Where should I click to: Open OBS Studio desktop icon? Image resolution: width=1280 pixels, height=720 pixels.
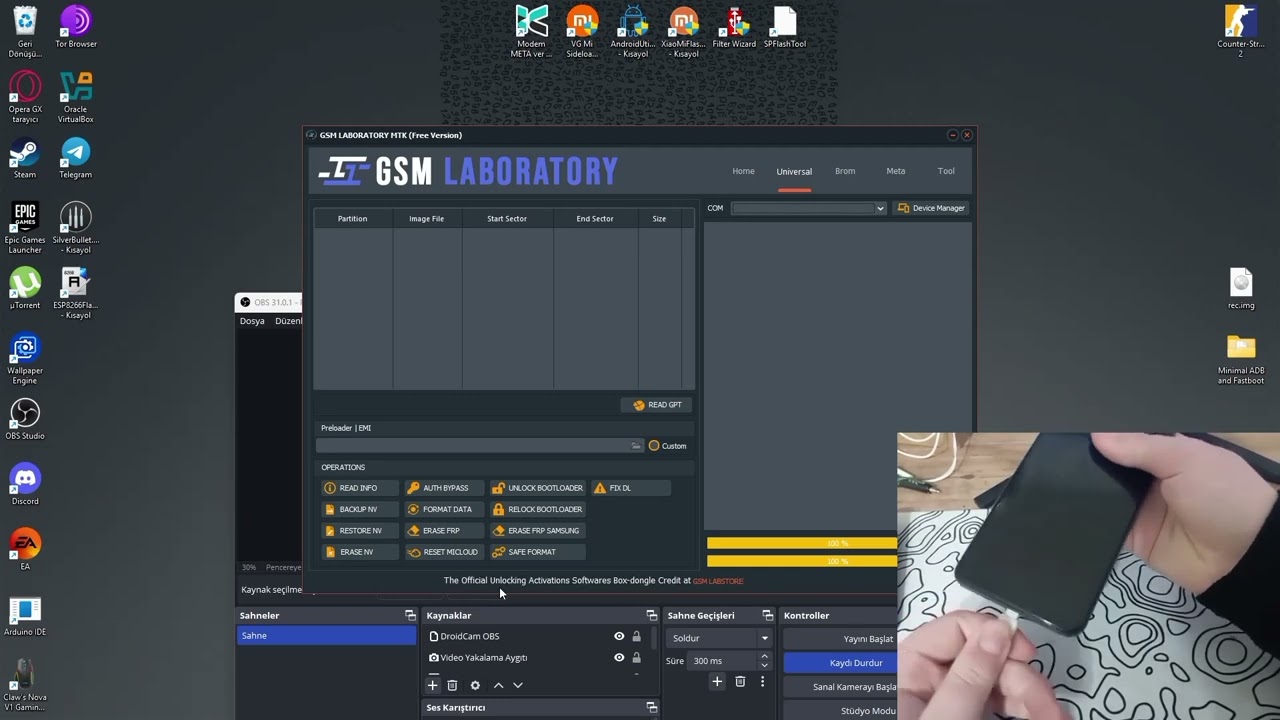pos(25,419)
